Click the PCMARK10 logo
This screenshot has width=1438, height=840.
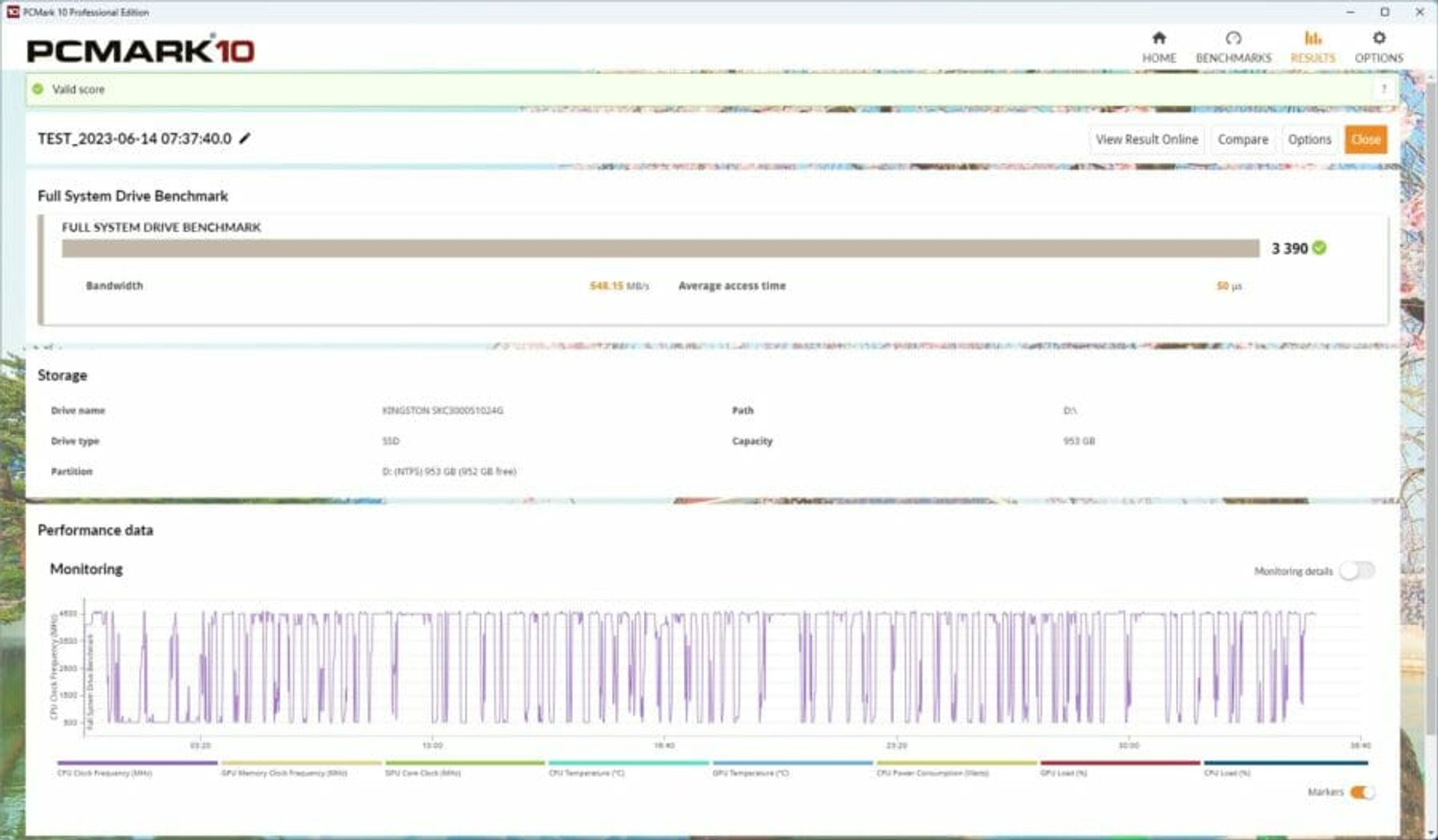coord(141,50)
